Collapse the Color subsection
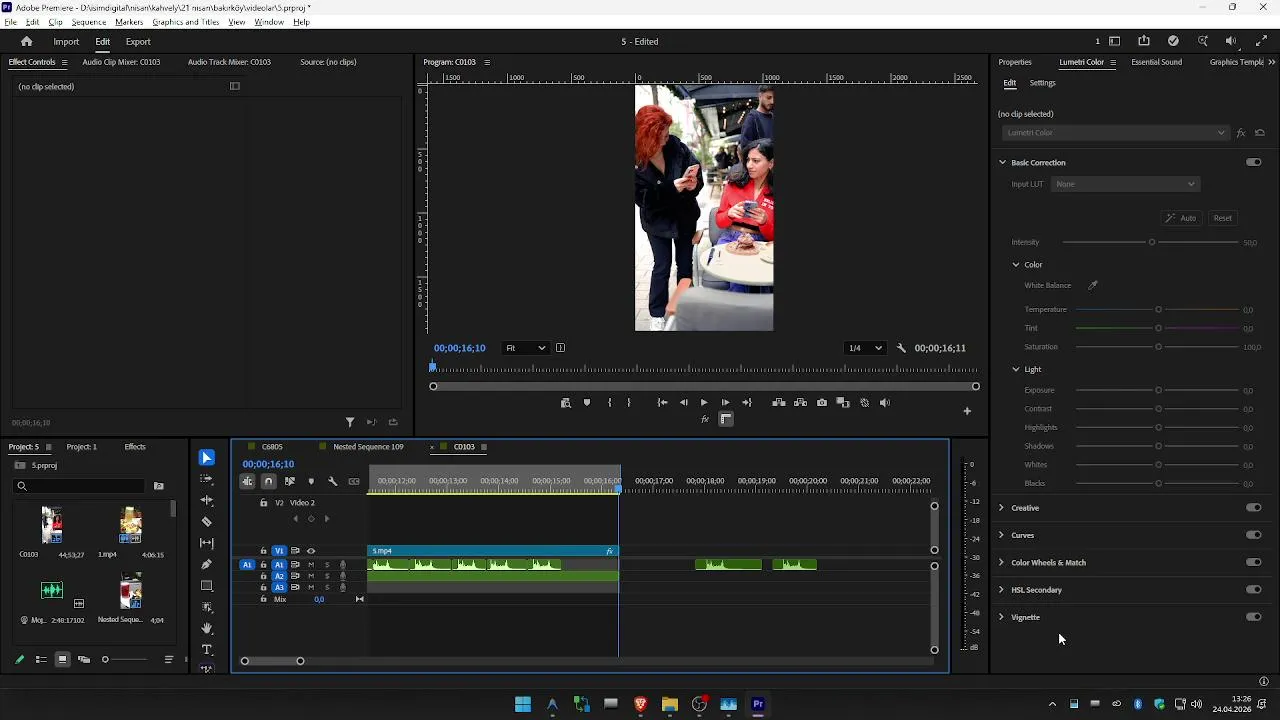The height and width of the screenshot is (720, 1280). [x=1016, y=265]
